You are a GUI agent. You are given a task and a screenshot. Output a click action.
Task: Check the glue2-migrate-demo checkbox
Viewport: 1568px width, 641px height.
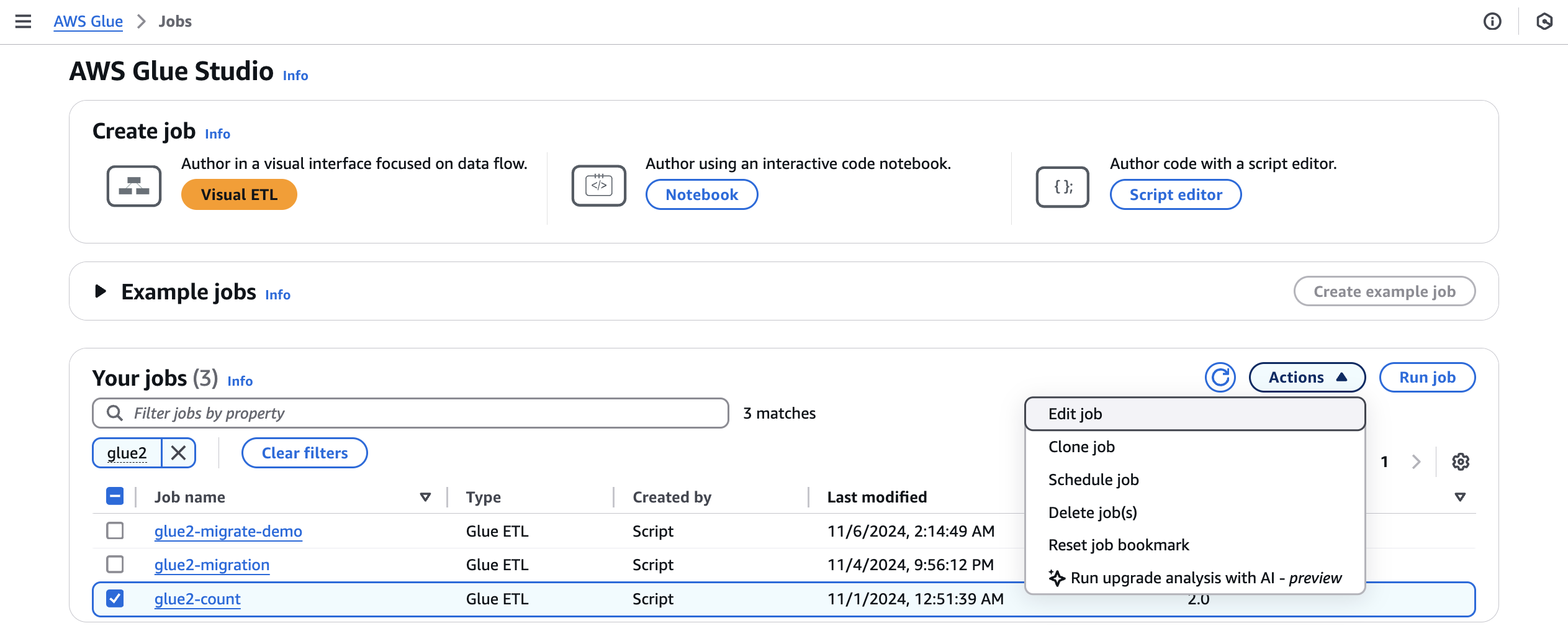(x=114, y=531)
